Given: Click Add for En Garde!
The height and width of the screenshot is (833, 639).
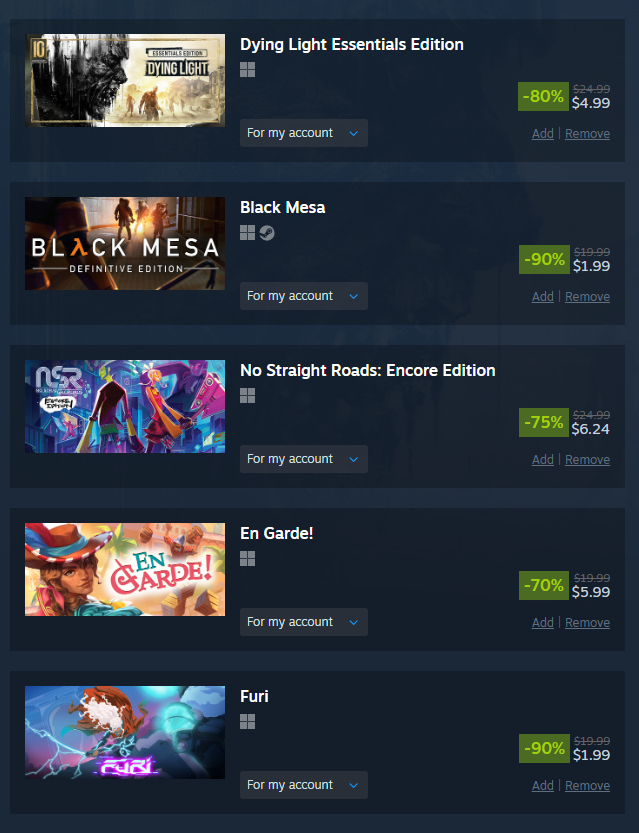Looking at the screenshot, I should click(543, 623).
